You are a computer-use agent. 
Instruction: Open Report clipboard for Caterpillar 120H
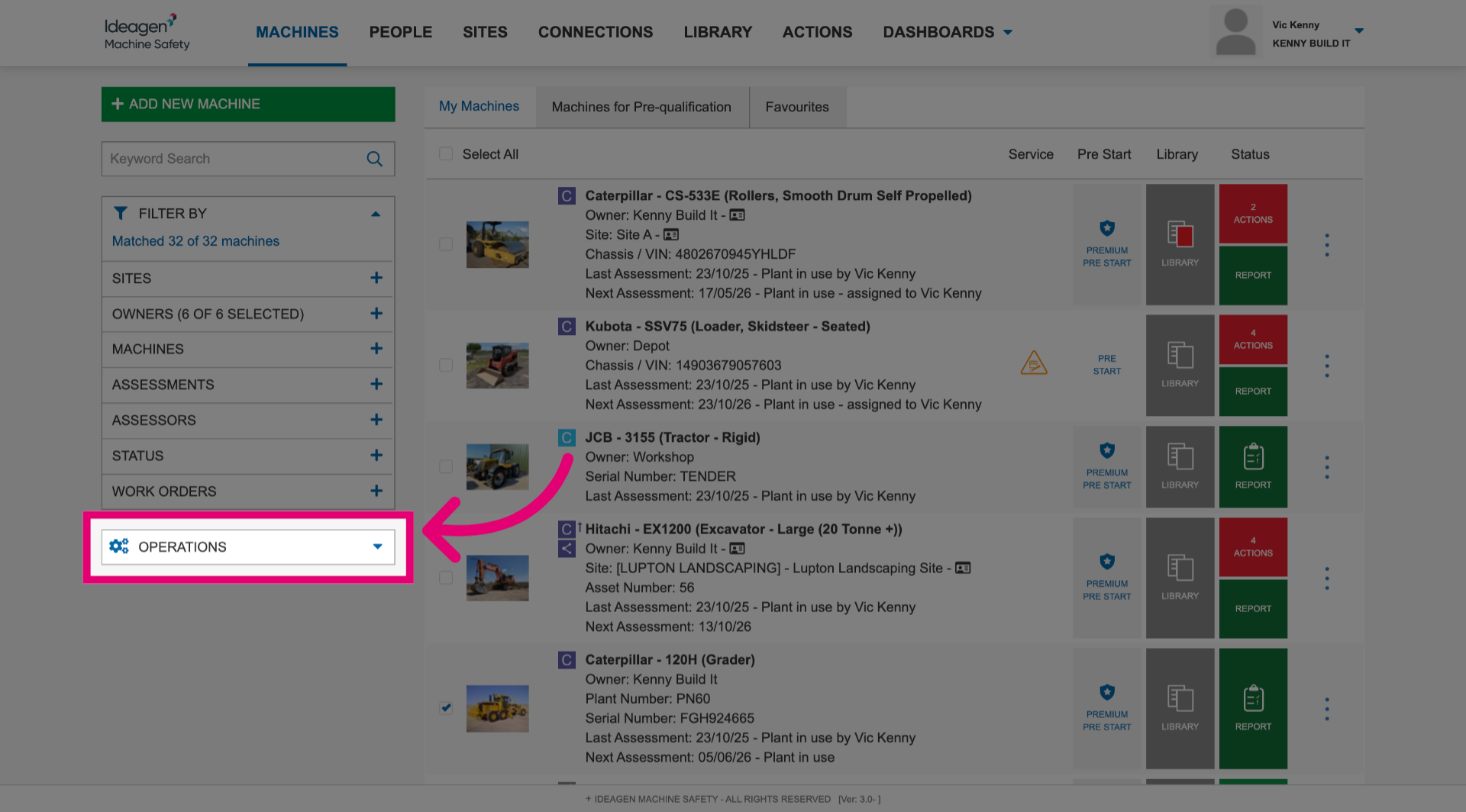[1253, 708]
